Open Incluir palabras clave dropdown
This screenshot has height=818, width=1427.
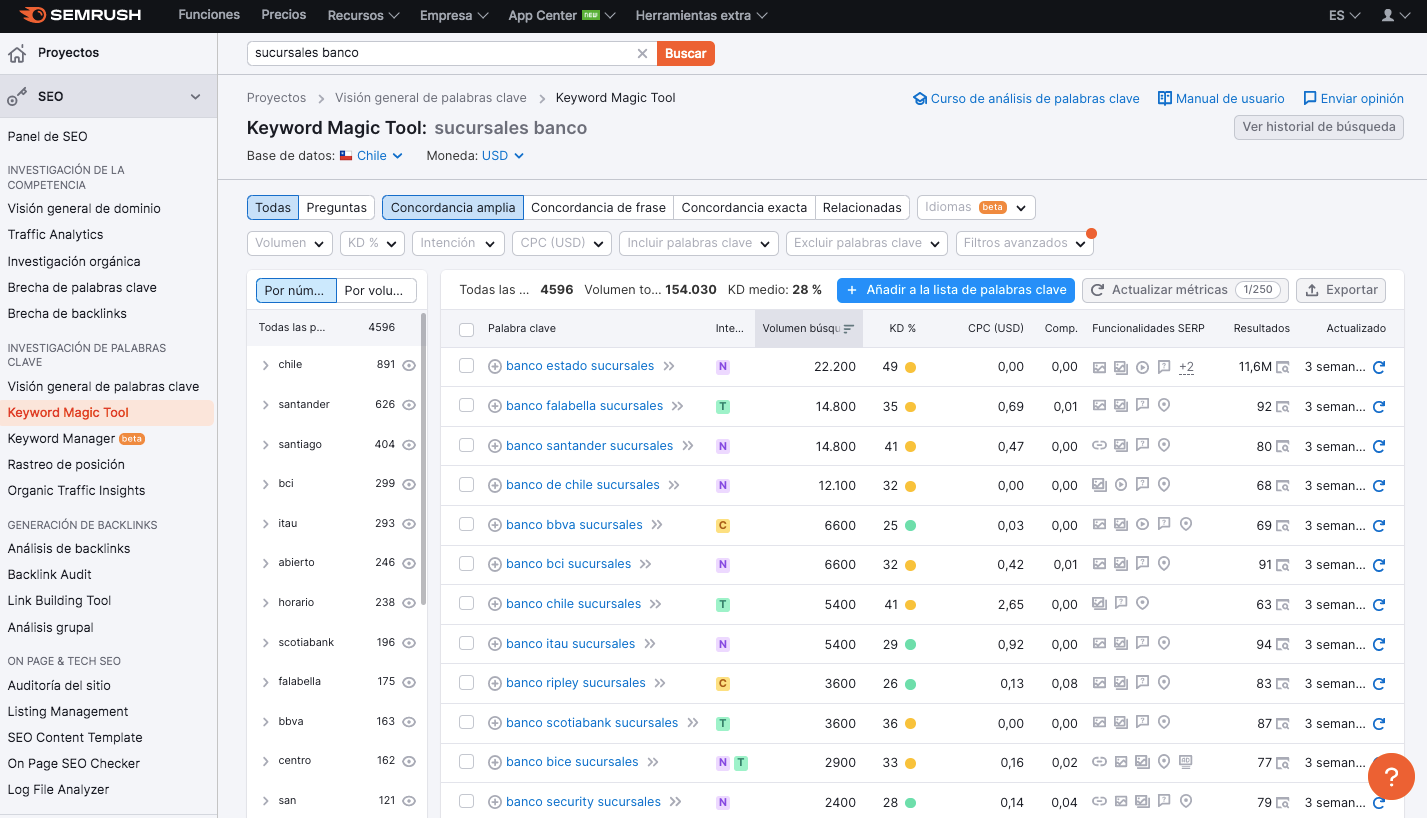pyautogui.click(x=698, y=243)
